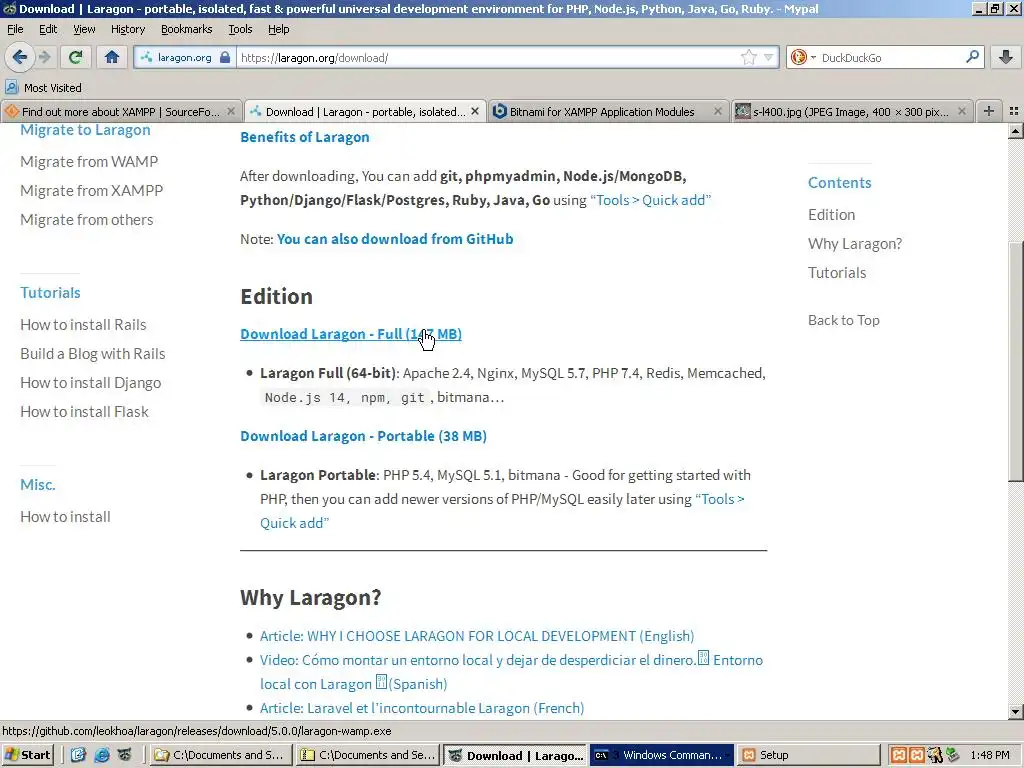Open the Edit menu
The width and height of the screenshot is (1024, 768).
point(48,29)
